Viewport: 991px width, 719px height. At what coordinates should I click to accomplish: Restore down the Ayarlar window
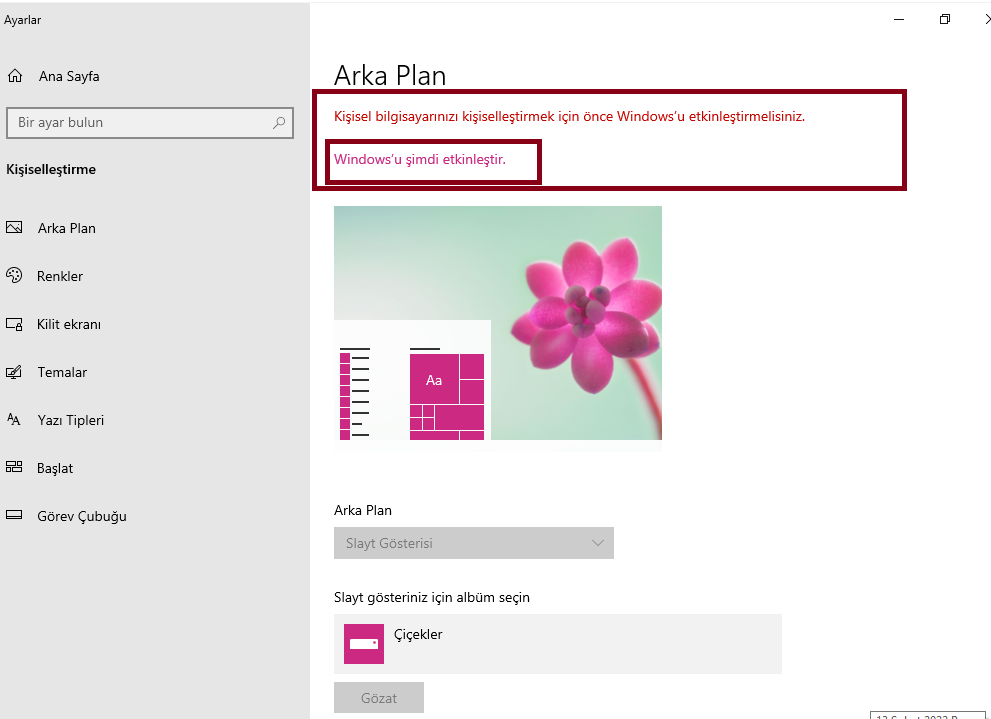point(945,20)
